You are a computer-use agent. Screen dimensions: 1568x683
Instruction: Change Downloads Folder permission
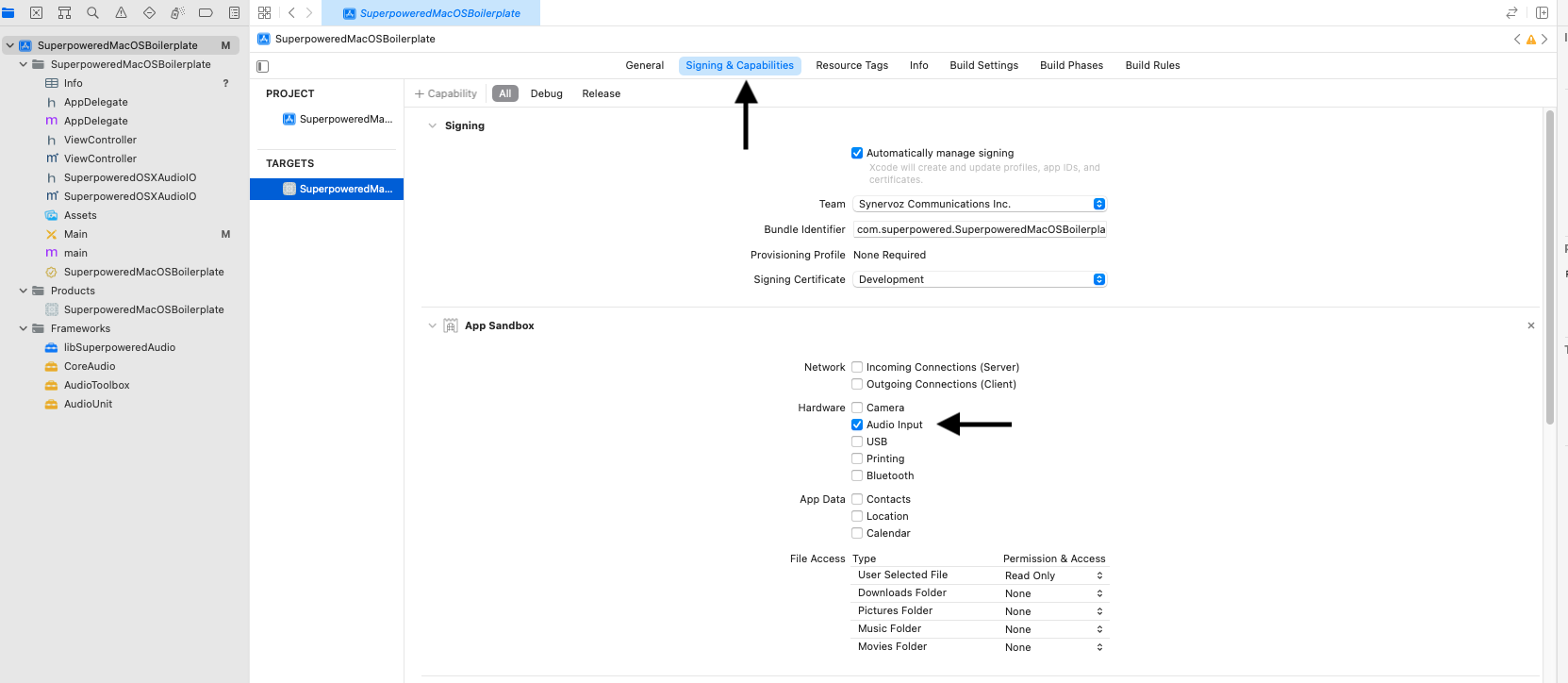tap(1053, 593)
